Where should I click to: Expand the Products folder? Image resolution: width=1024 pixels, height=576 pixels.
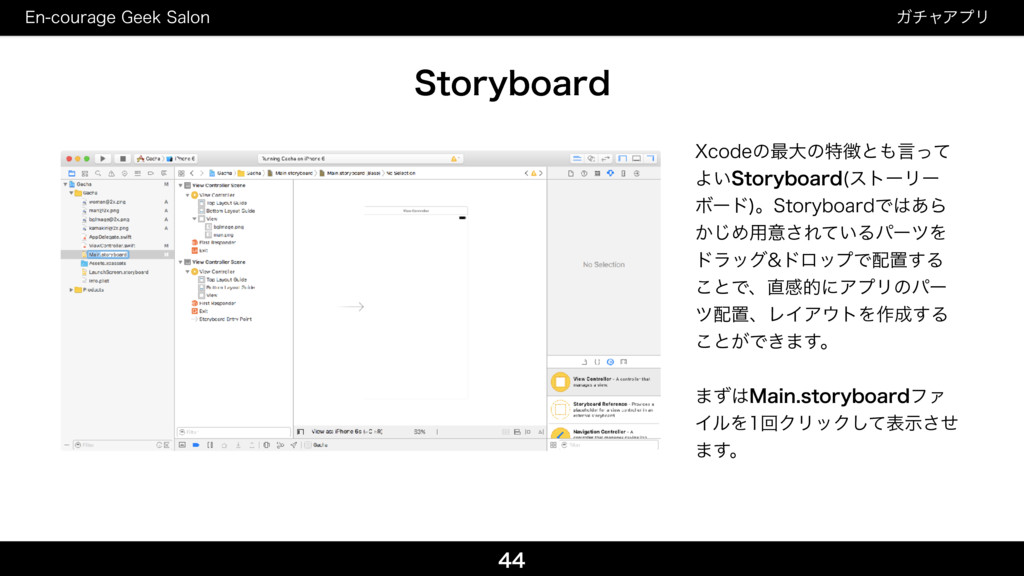click(x=71, y=290)
